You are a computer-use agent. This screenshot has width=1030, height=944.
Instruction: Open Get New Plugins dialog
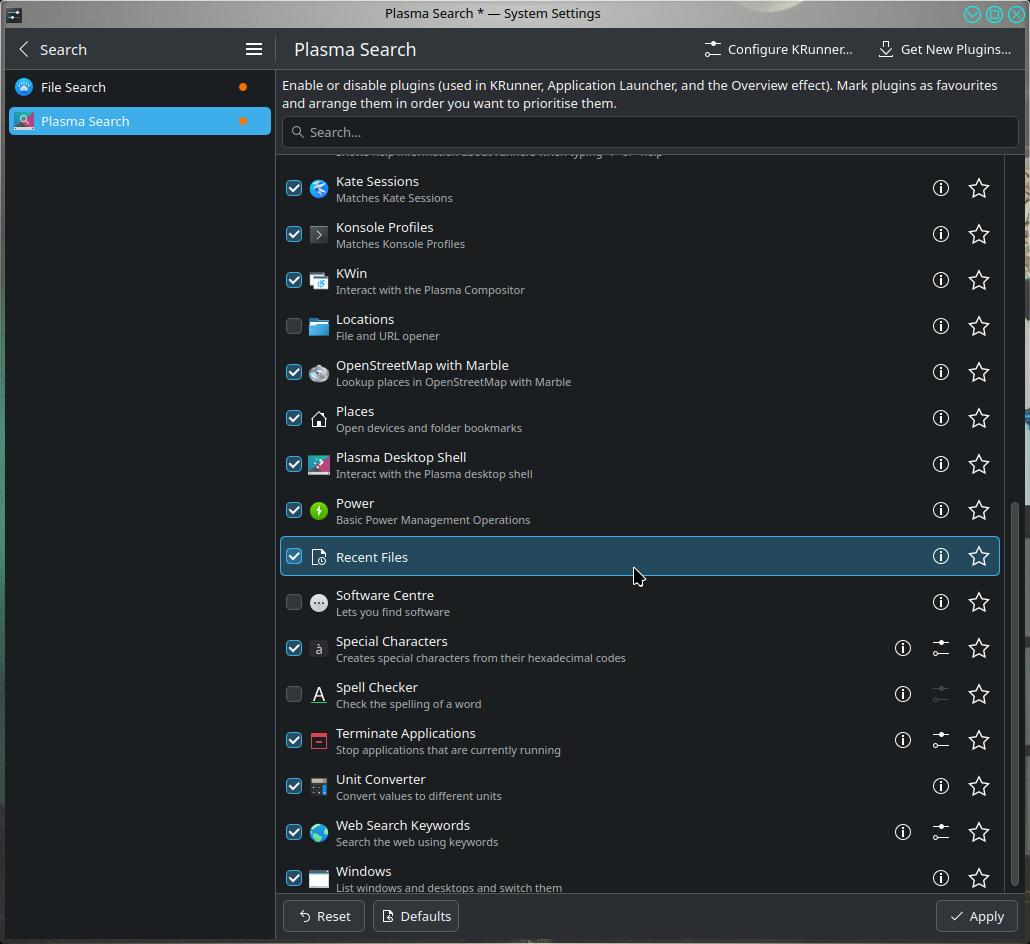pyautogui.click(x=945, y=49)
